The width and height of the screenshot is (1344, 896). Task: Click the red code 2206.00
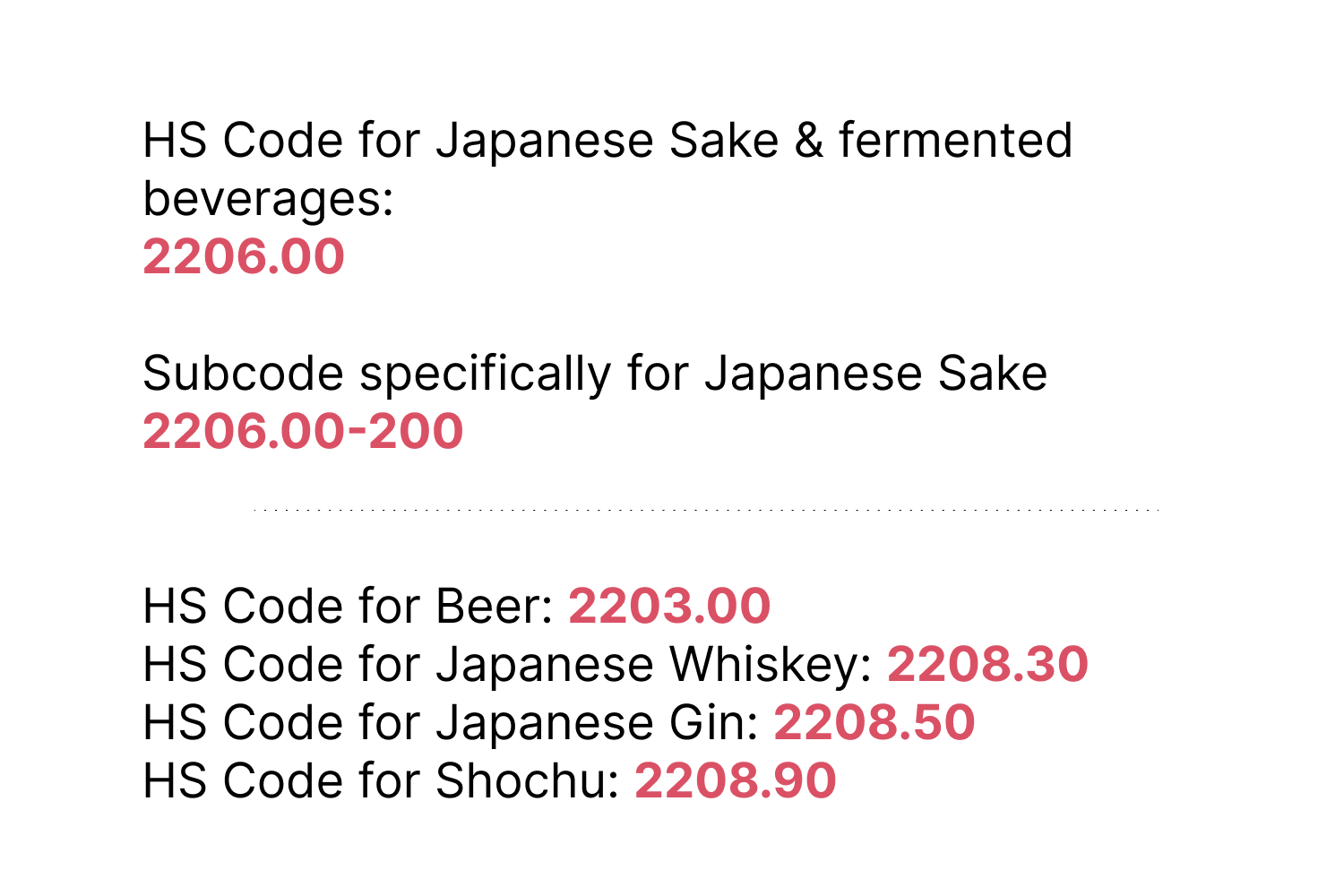point(244,257)
